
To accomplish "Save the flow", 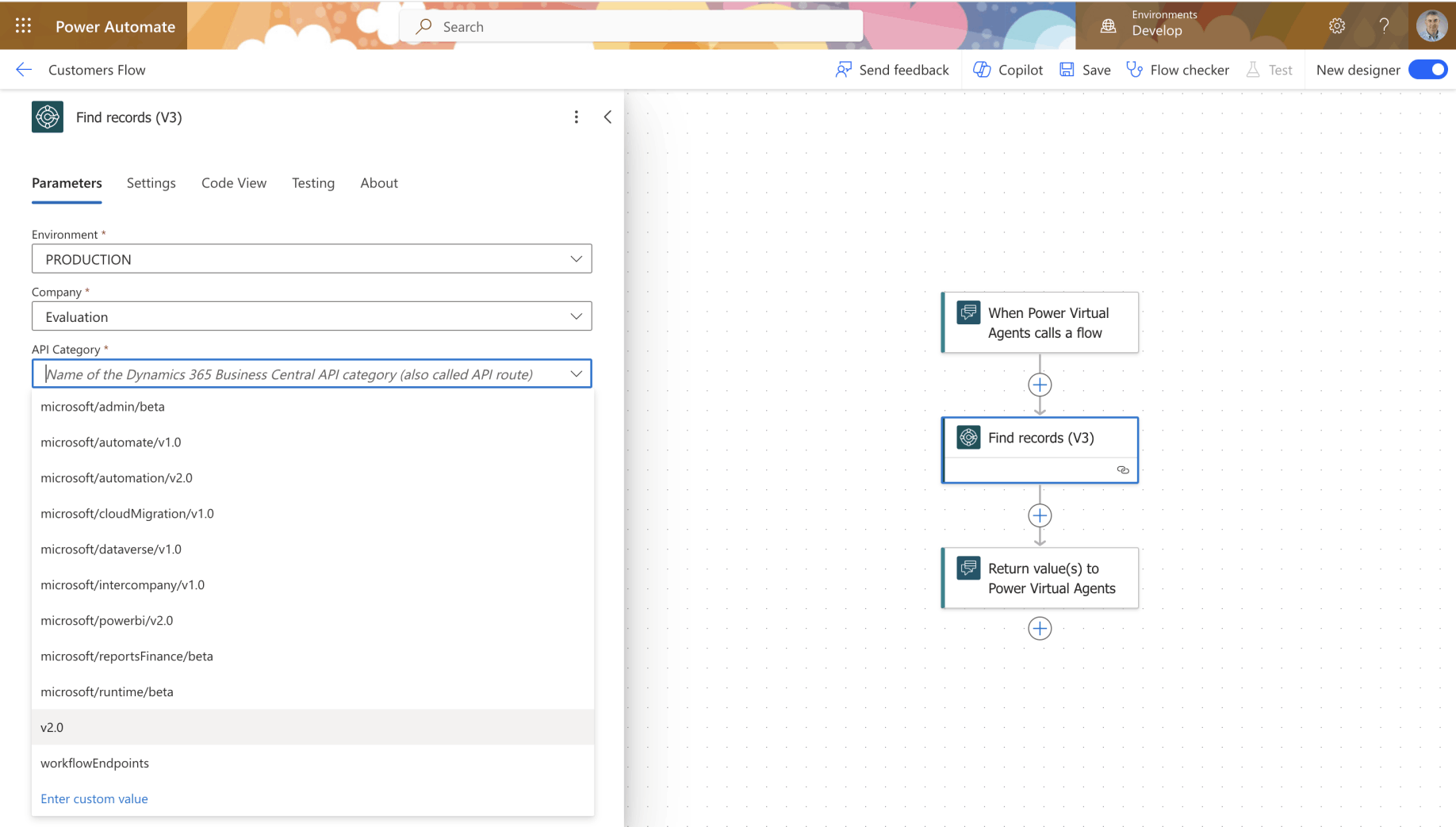I will [1085, 70].
